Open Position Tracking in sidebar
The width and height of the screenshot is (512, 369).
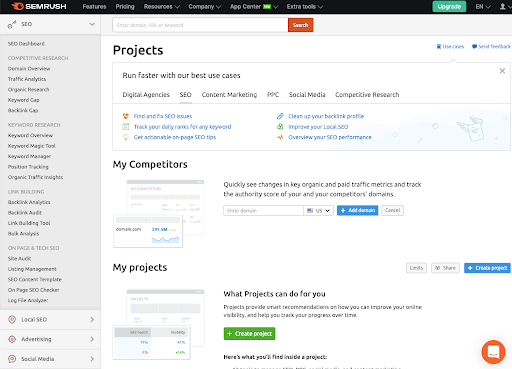(28, 167)
